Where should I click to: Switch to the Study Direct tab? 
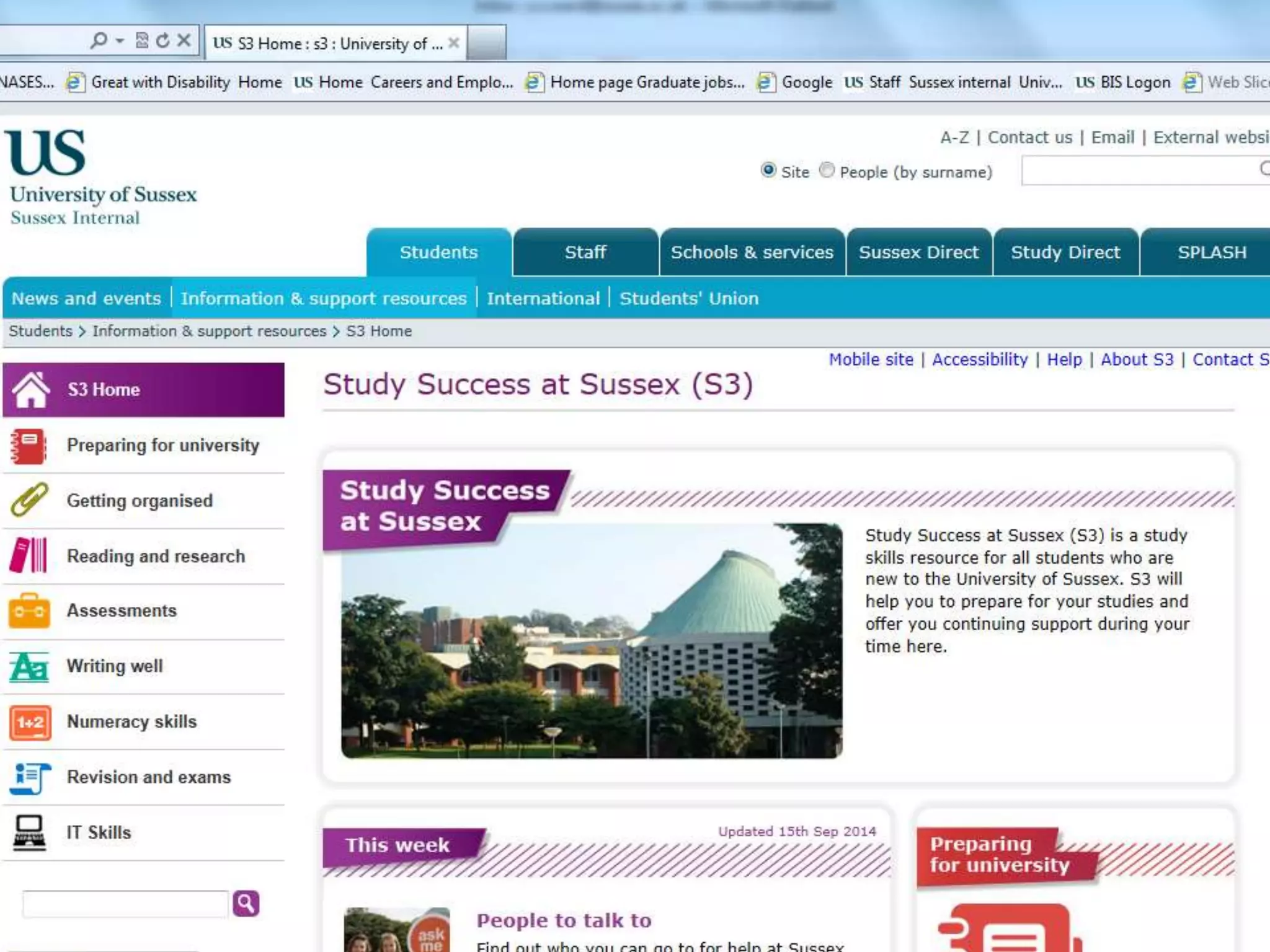[x=1065, y=252]
